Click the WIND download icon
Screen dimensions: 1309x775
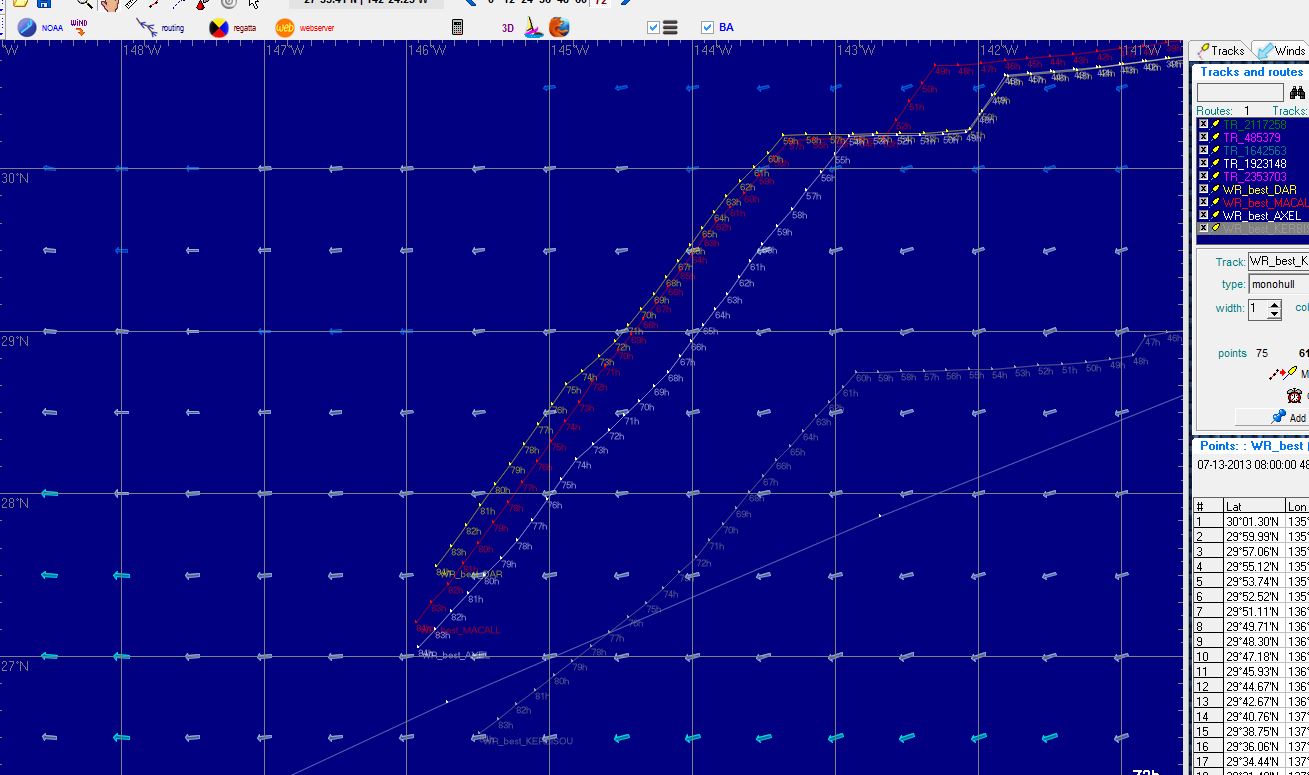click(79, 27)
